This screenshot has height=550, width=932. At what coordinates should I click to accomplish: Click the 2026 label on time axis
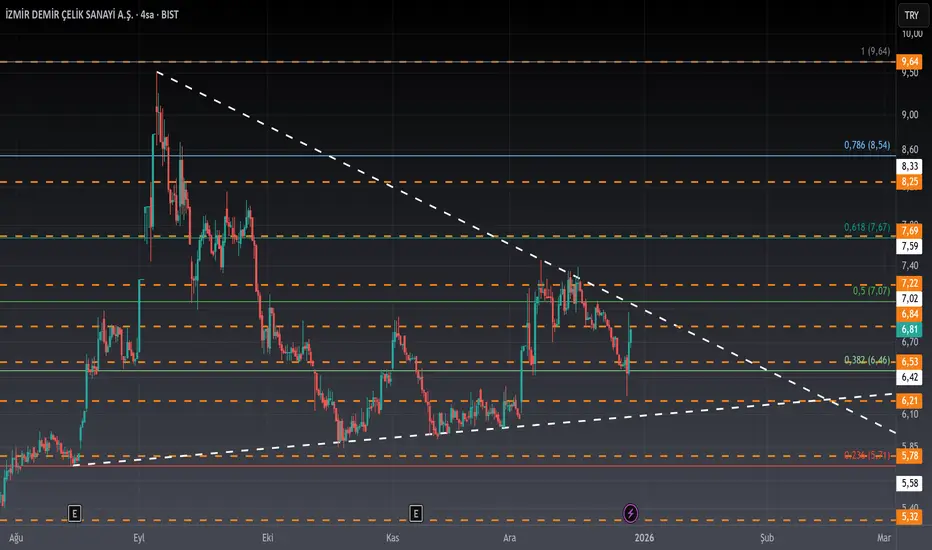click(644, 538)
